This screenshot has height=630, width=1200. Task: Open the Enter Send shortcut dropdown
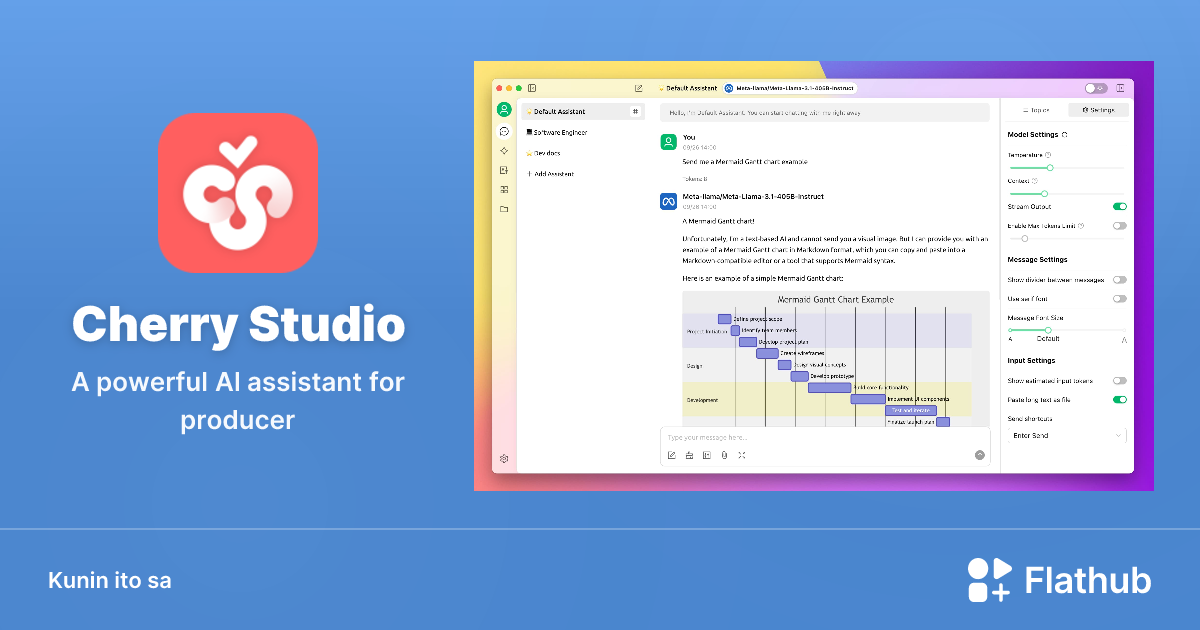pos(1067,435)
